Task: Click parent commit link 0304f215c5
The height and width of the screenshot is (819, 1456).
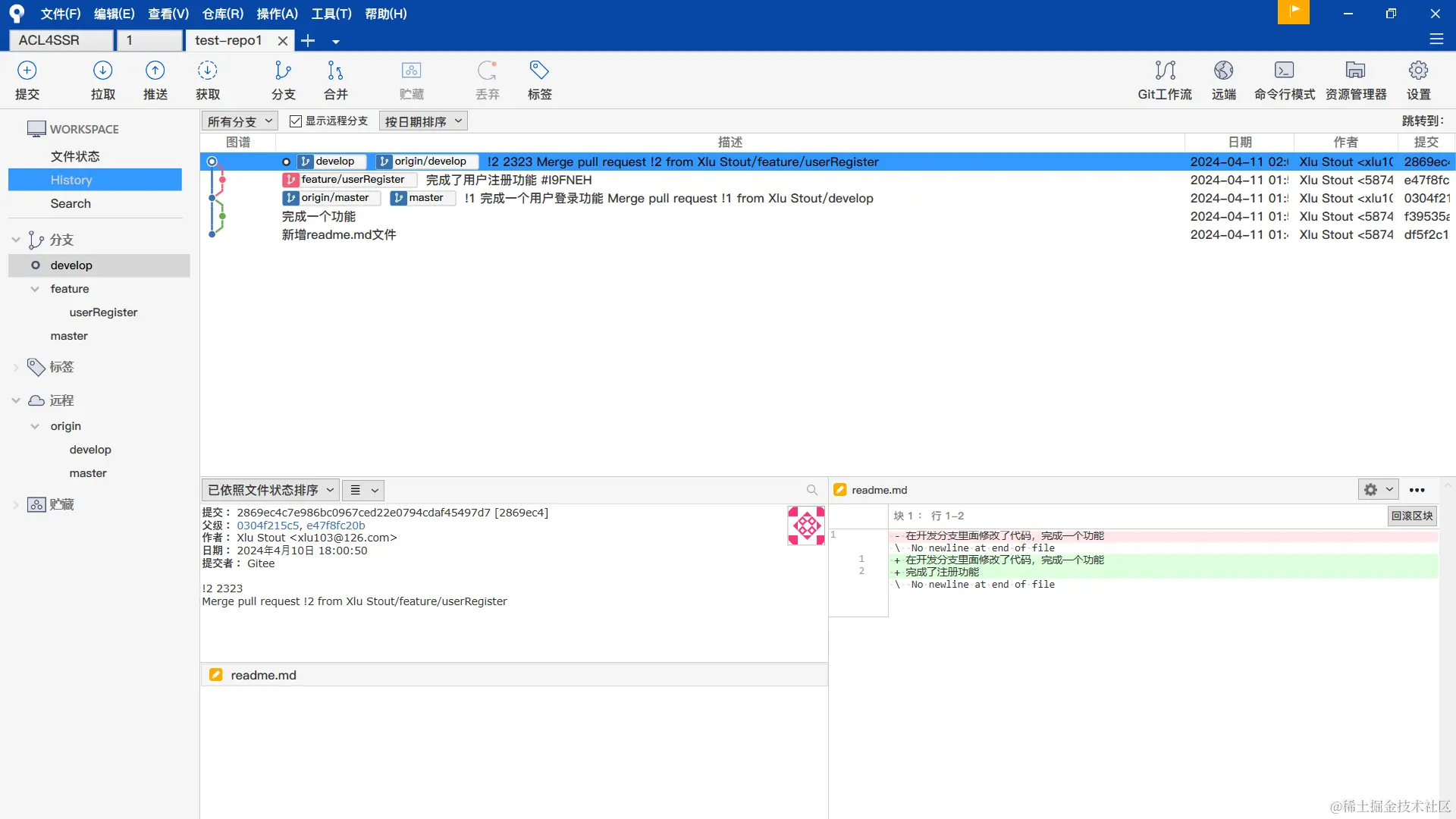Action: (x=267, y=526)
